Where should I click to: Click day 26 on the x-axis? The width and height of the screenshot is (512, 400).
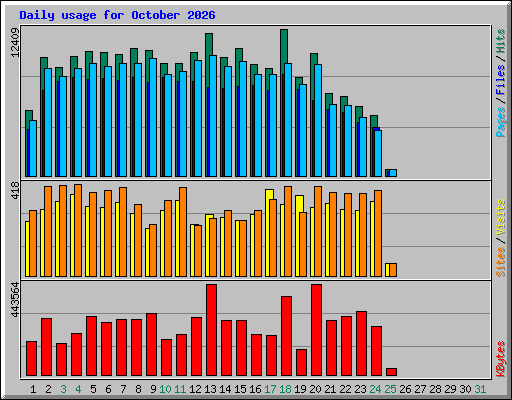[x=405, y=389]
